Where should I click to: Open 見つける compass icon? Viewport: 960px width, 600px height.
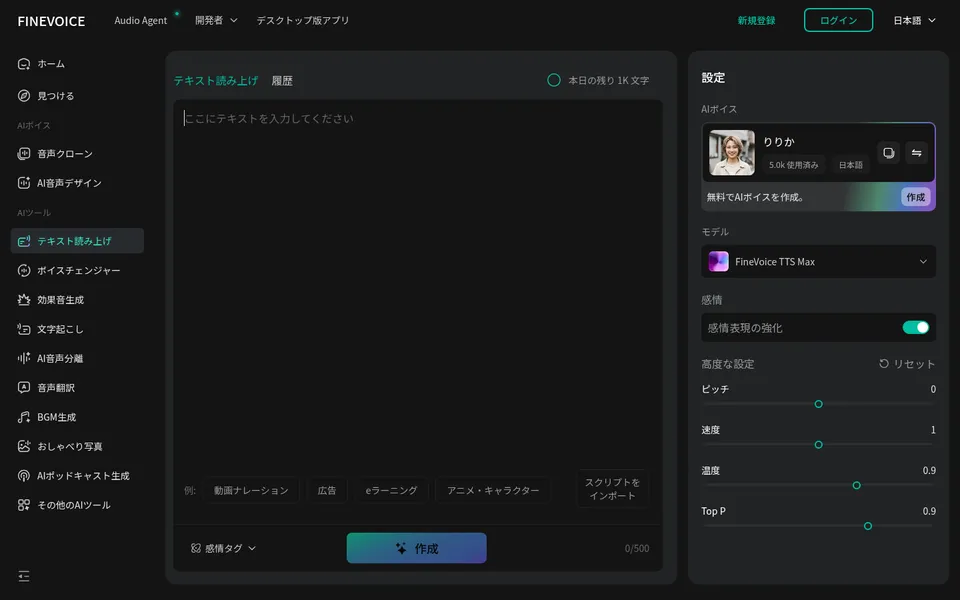click(24, 96)
